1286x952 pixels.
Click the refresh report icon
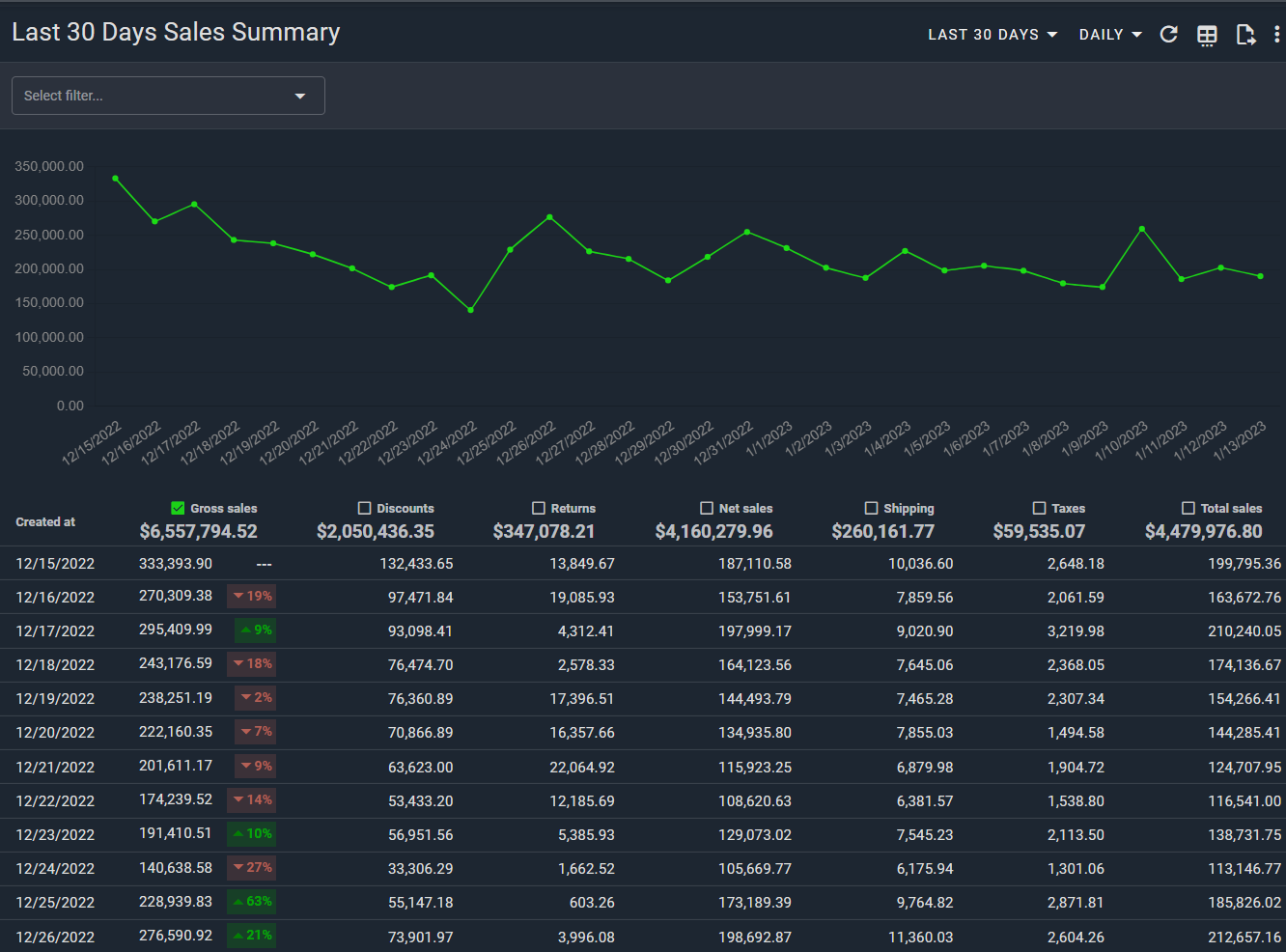pos(1168,35)
